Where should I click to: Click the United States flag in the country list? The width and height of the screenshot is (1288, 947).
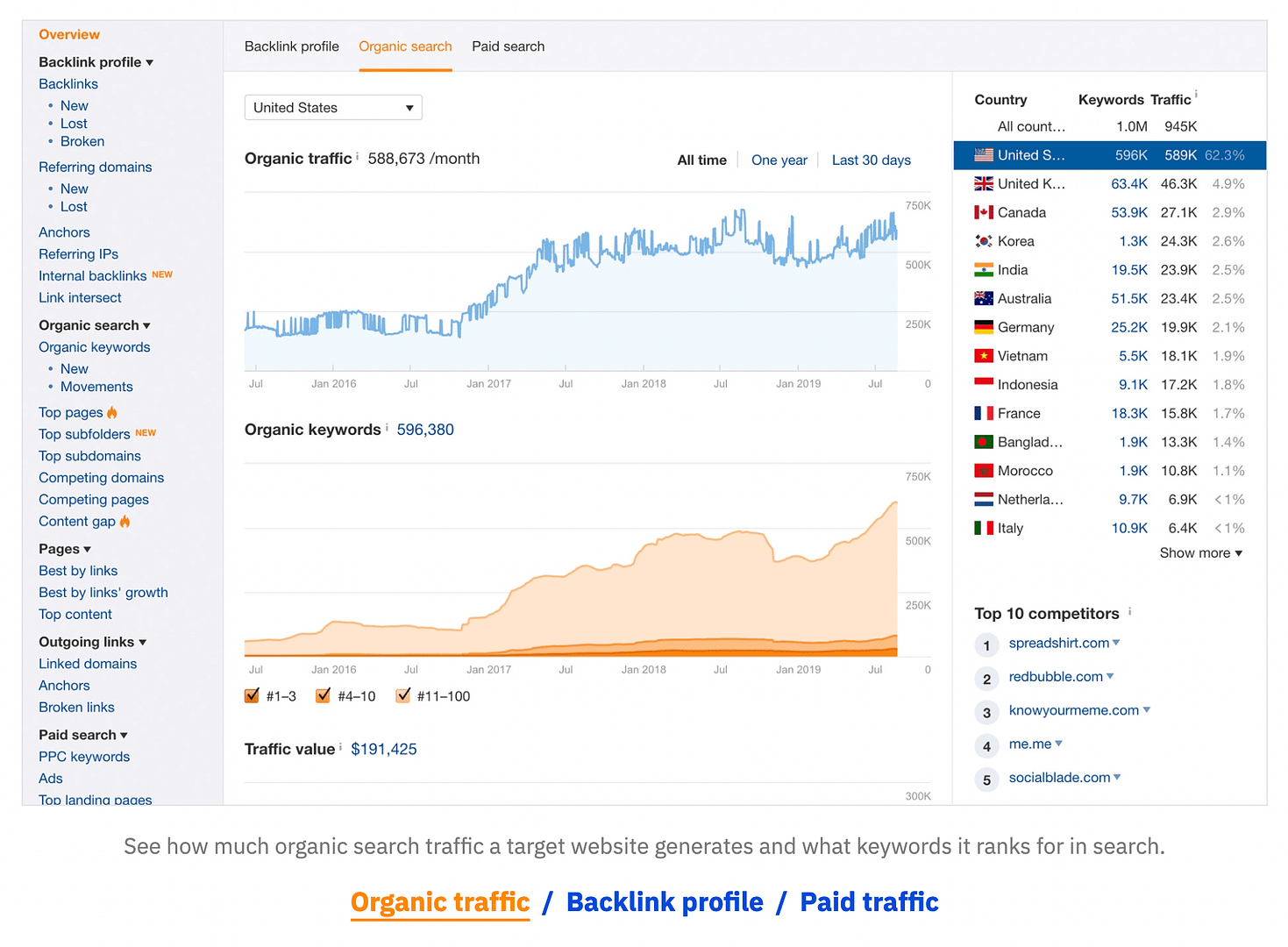[x=982, y=154]
